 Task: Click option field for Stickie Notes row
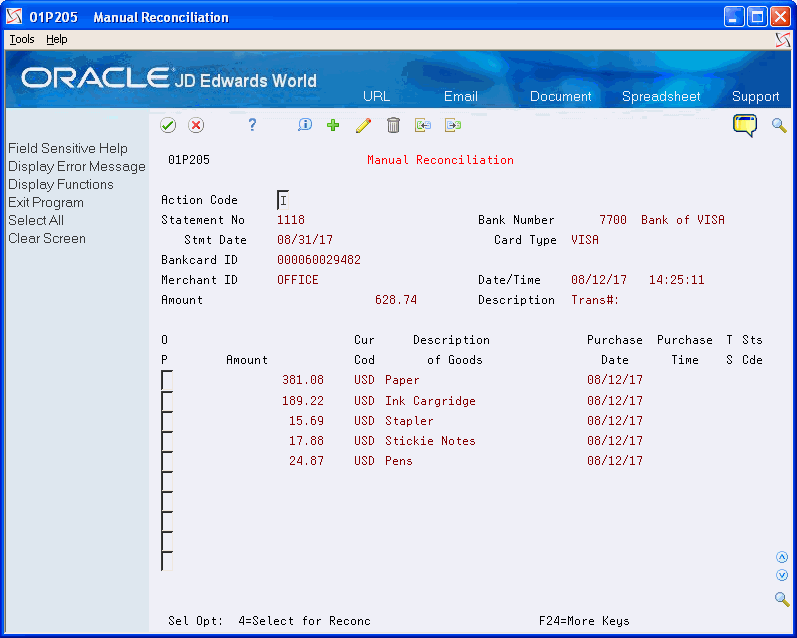167,441
